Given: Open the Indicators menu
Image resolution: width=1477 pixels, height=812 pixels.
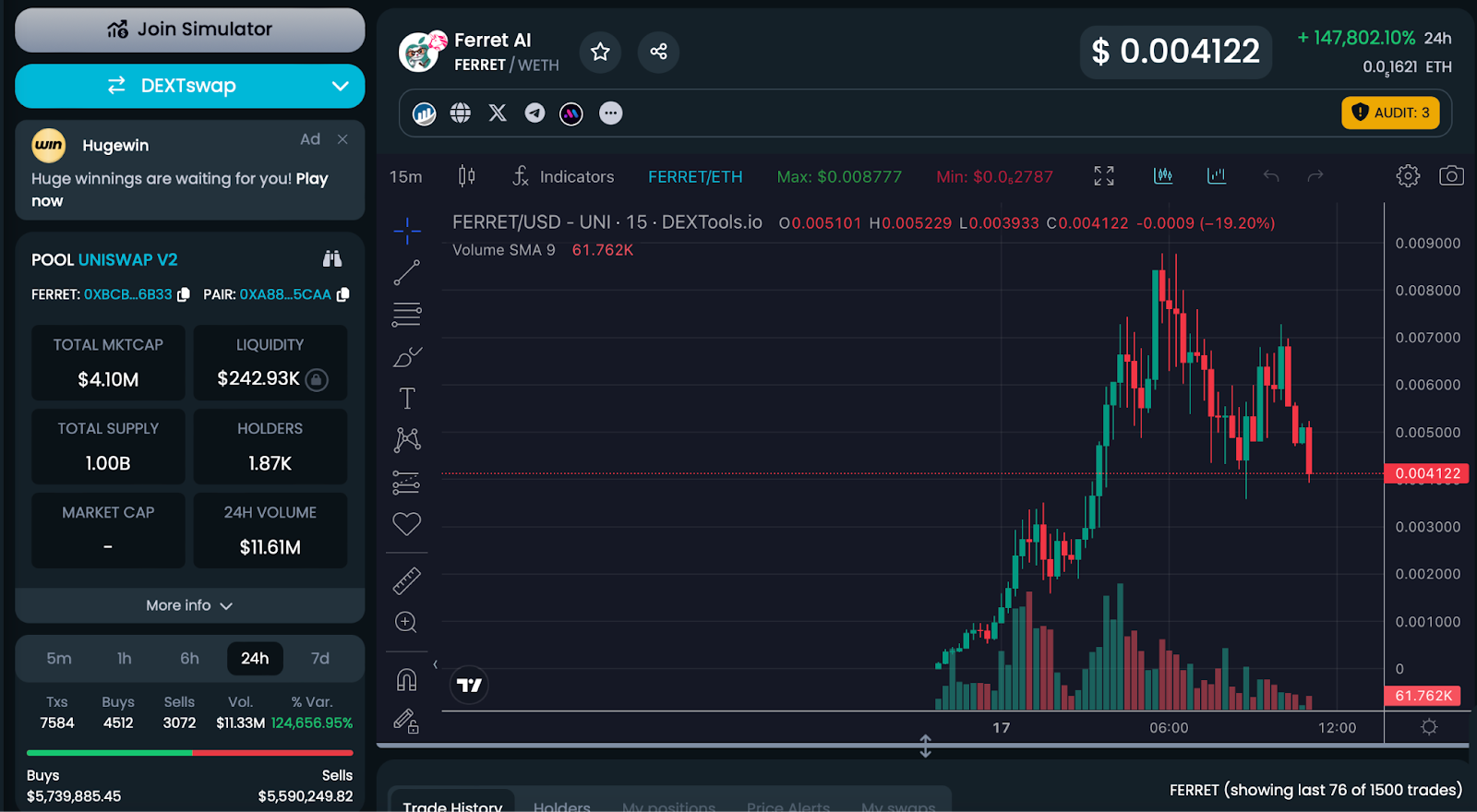Looking at the screenshot, I should (563, 176).
